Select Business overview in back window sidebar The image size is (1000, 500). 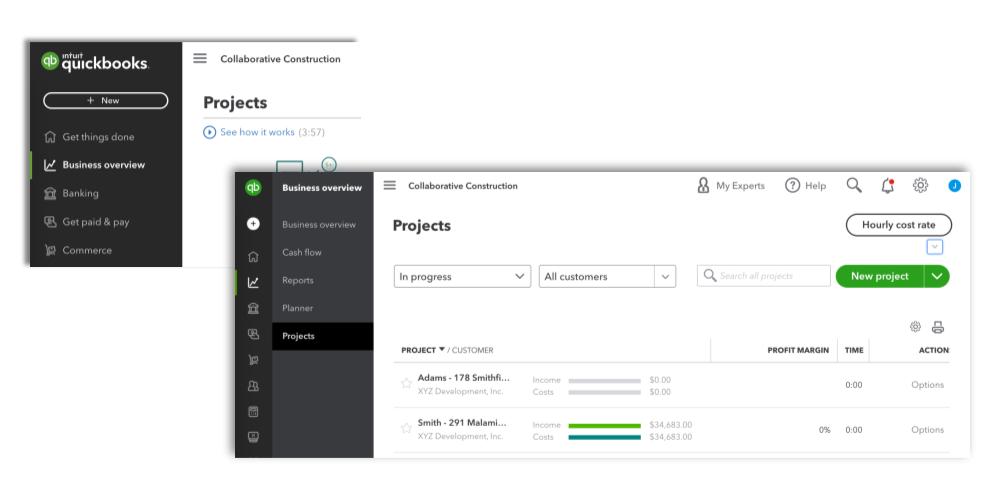[x=103, y=165]
